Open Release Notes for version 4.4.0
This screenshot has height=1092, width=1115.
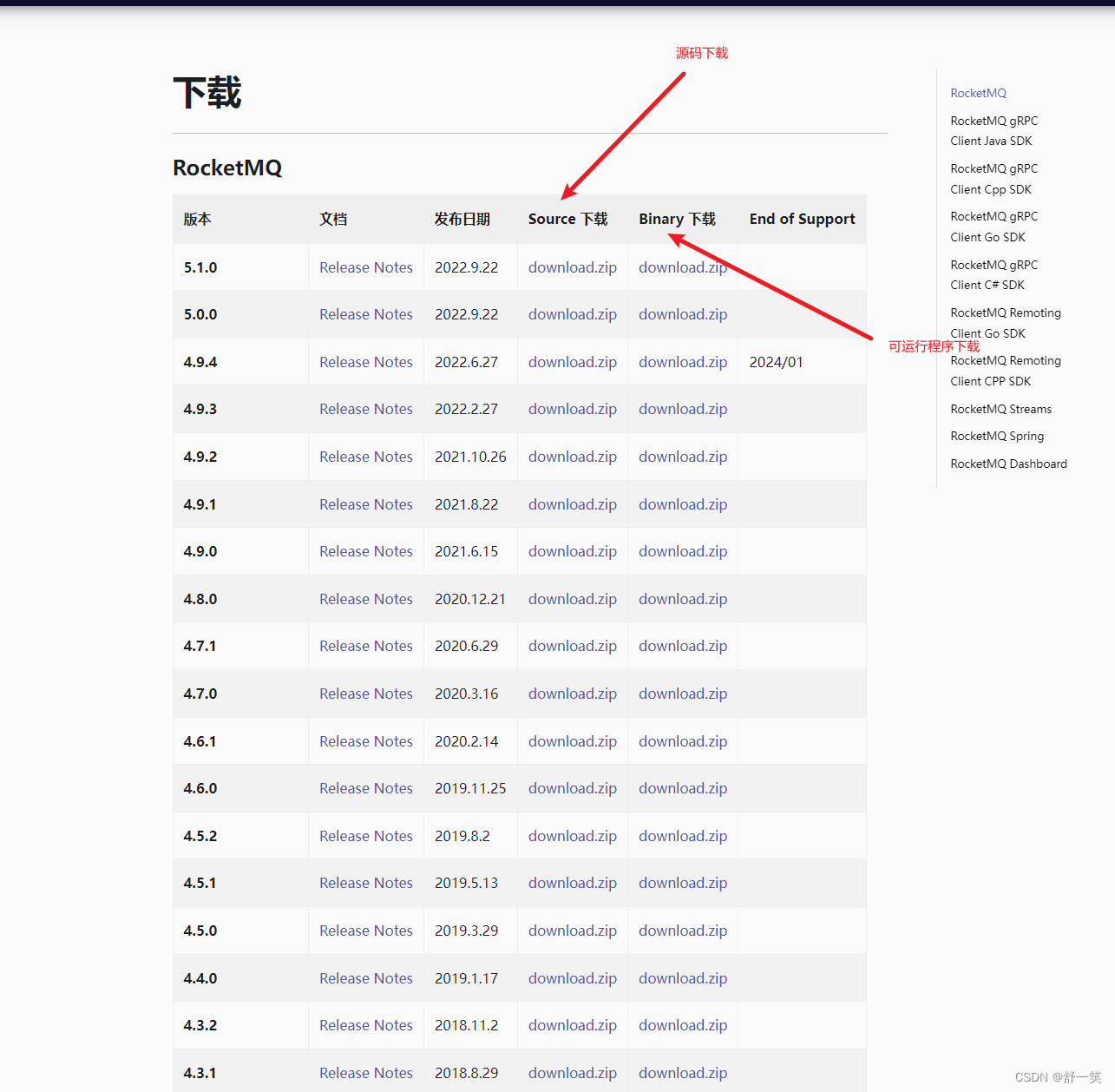365,978
